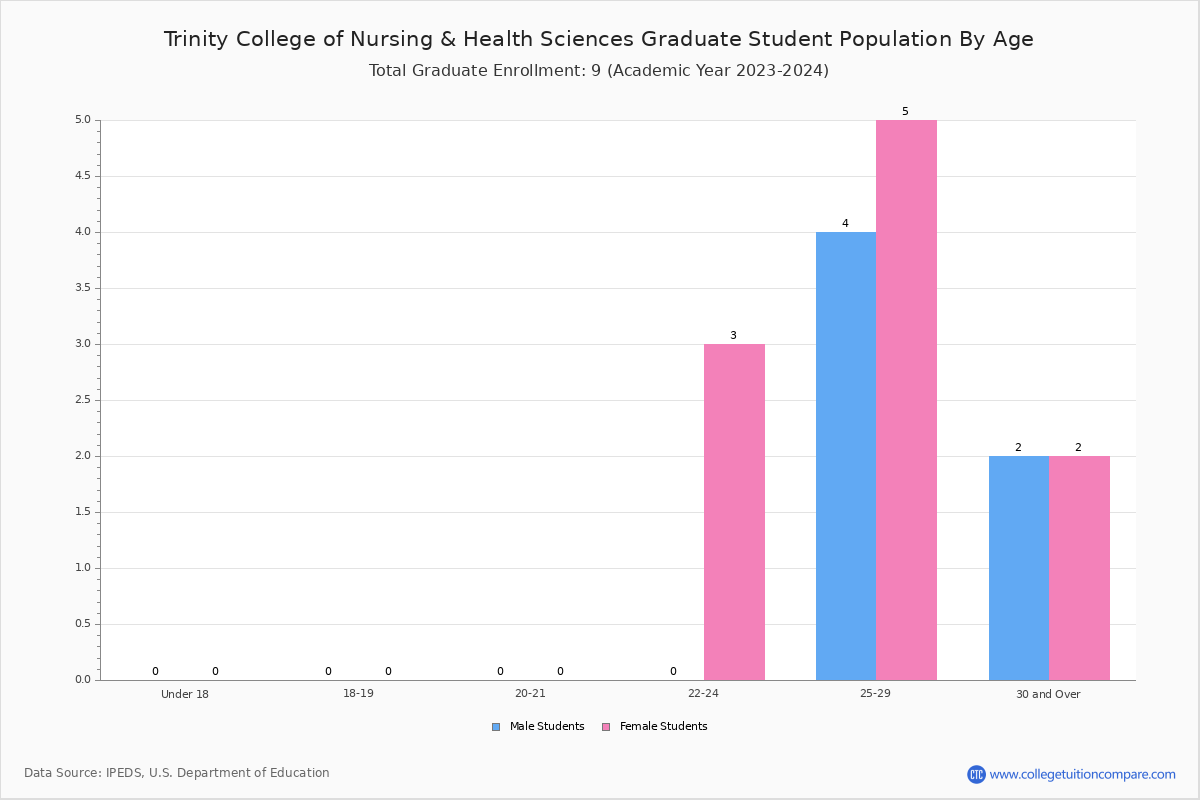Screen dimensions: 1200x800
Task: Click the 25-29 axis label
Action: pos(875,694)
